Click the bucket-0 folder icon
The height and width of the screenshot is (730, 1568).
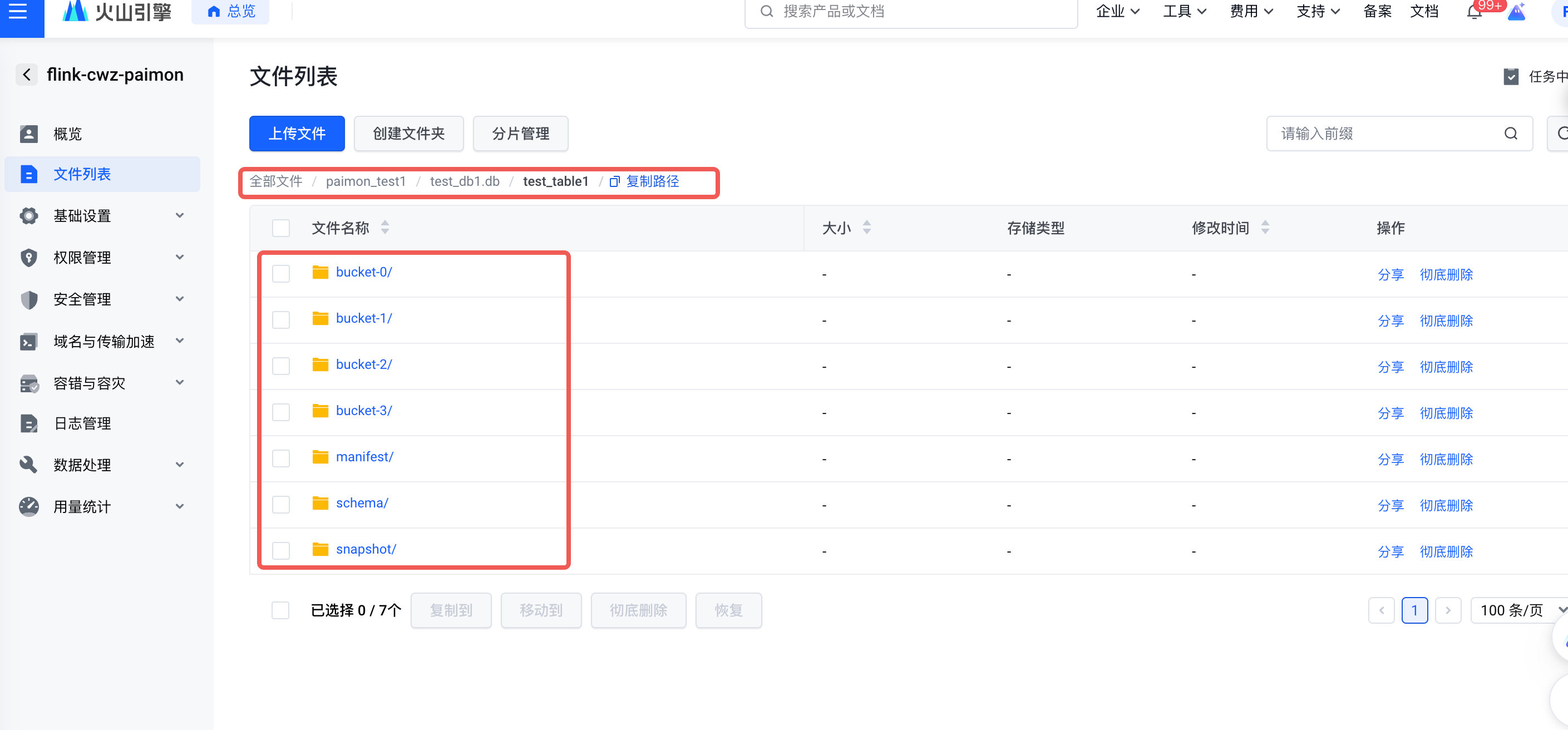tap(320, 272)
